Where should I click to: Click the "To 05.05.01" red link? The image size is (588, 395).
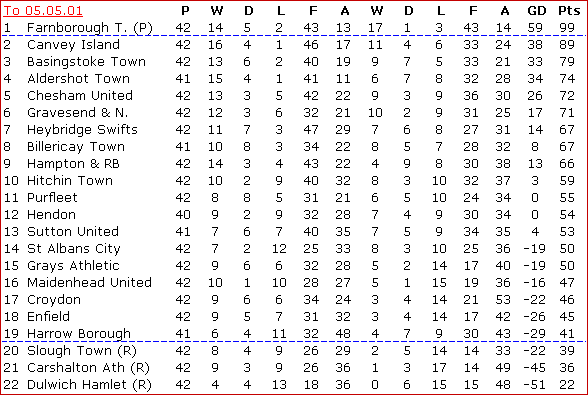pyautogui.click(x=43, y=11)
